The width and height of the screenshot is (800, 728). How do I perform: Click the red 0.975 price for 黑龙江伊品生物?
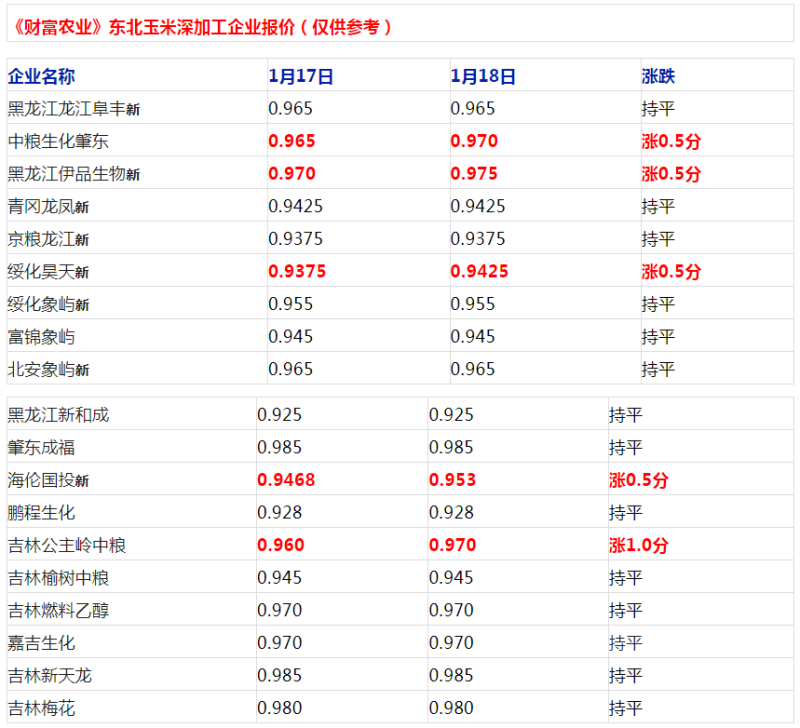(474, 174)
